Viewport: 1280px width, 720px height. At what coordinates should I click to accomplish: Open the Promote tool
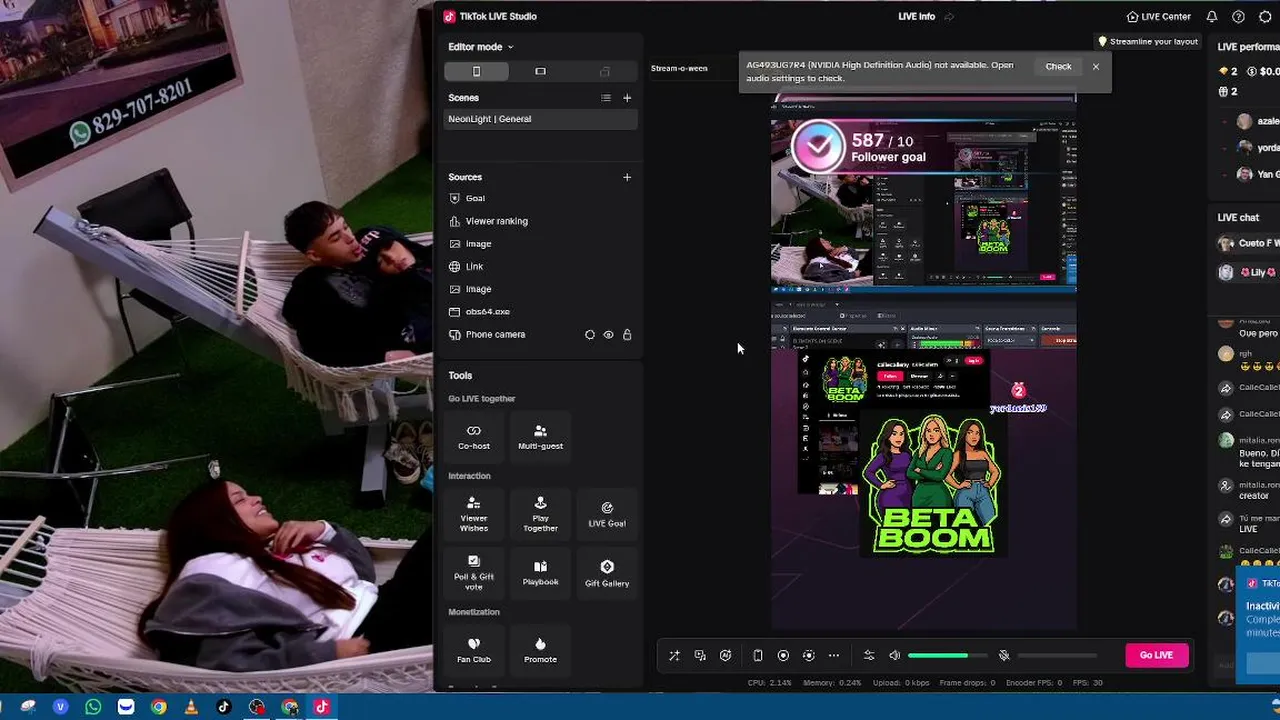tap(540, 650)
